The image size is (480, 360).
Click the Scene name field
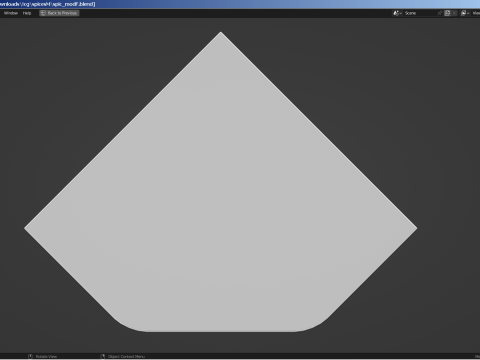[x=419, y=13]
